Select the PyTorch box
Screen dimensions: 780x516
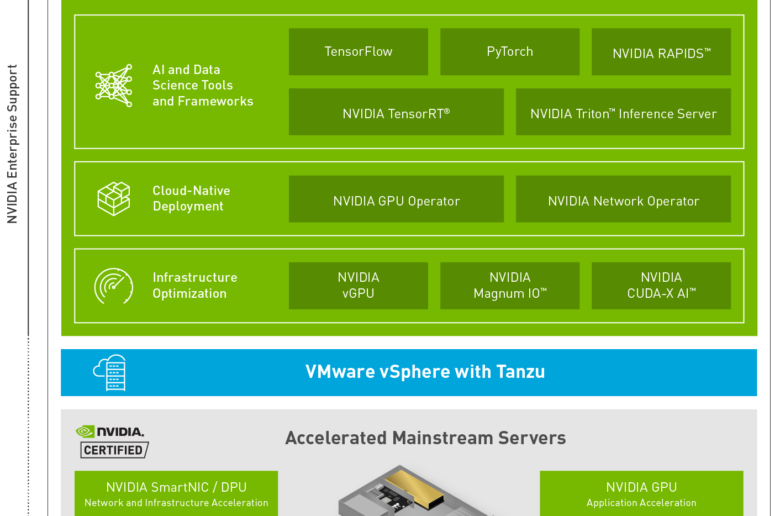click(509, 52)
